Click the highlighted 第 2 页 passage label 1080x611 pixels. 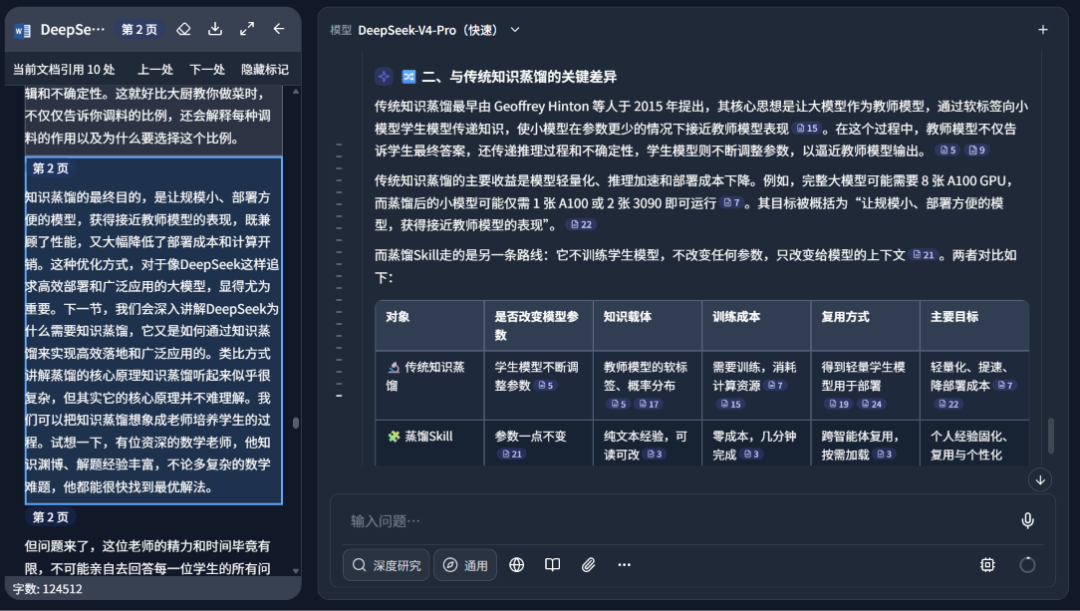click(50, 169)
